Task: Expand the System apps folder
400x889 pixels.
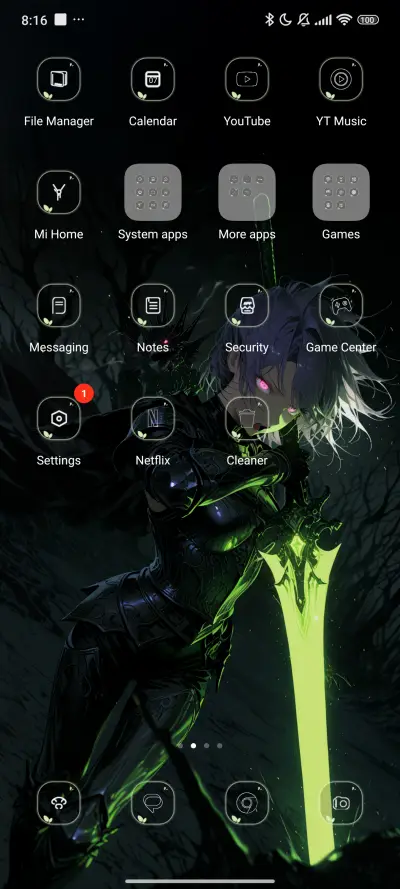Action: tap(153, 192)
